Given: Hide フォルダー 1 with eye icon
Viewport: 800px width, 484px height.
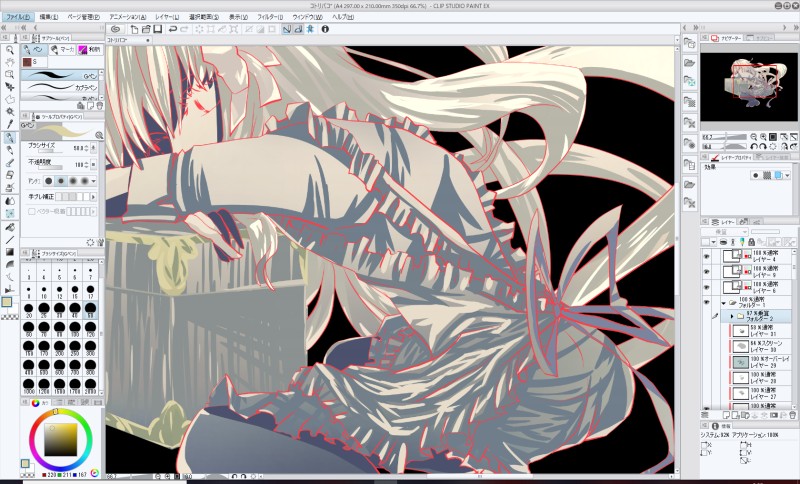Looking at the screenshot, I should tap(707, 302).
